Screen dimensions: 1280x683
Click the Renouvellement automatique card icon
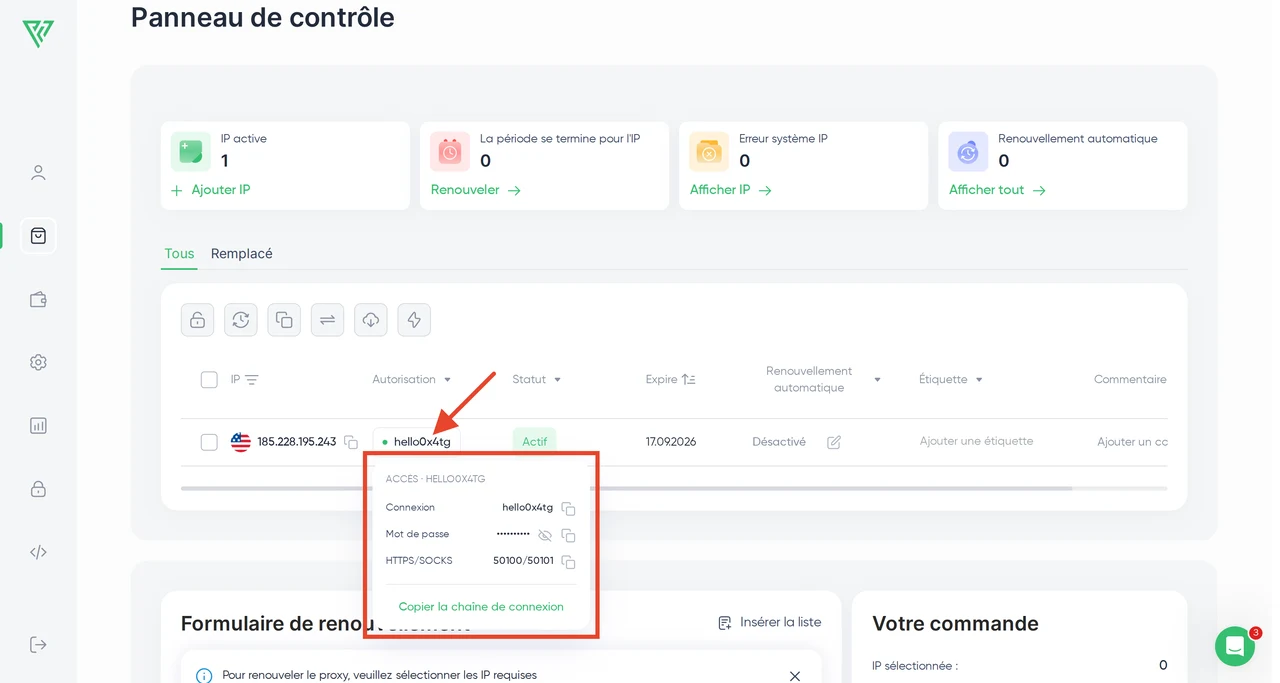coord(968,152)
